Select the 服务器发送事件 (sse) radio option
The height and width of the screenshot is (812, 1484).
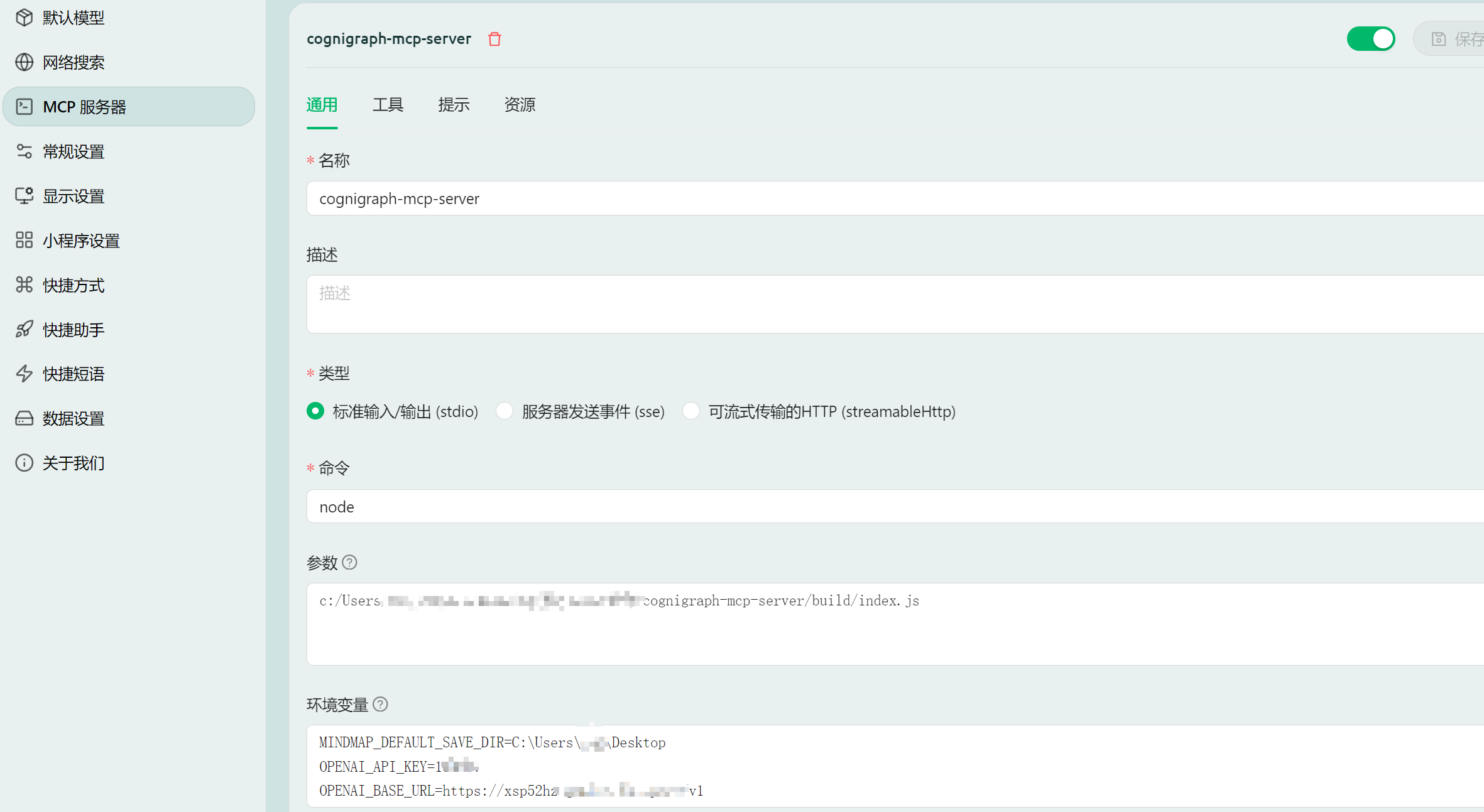(505, 411)
